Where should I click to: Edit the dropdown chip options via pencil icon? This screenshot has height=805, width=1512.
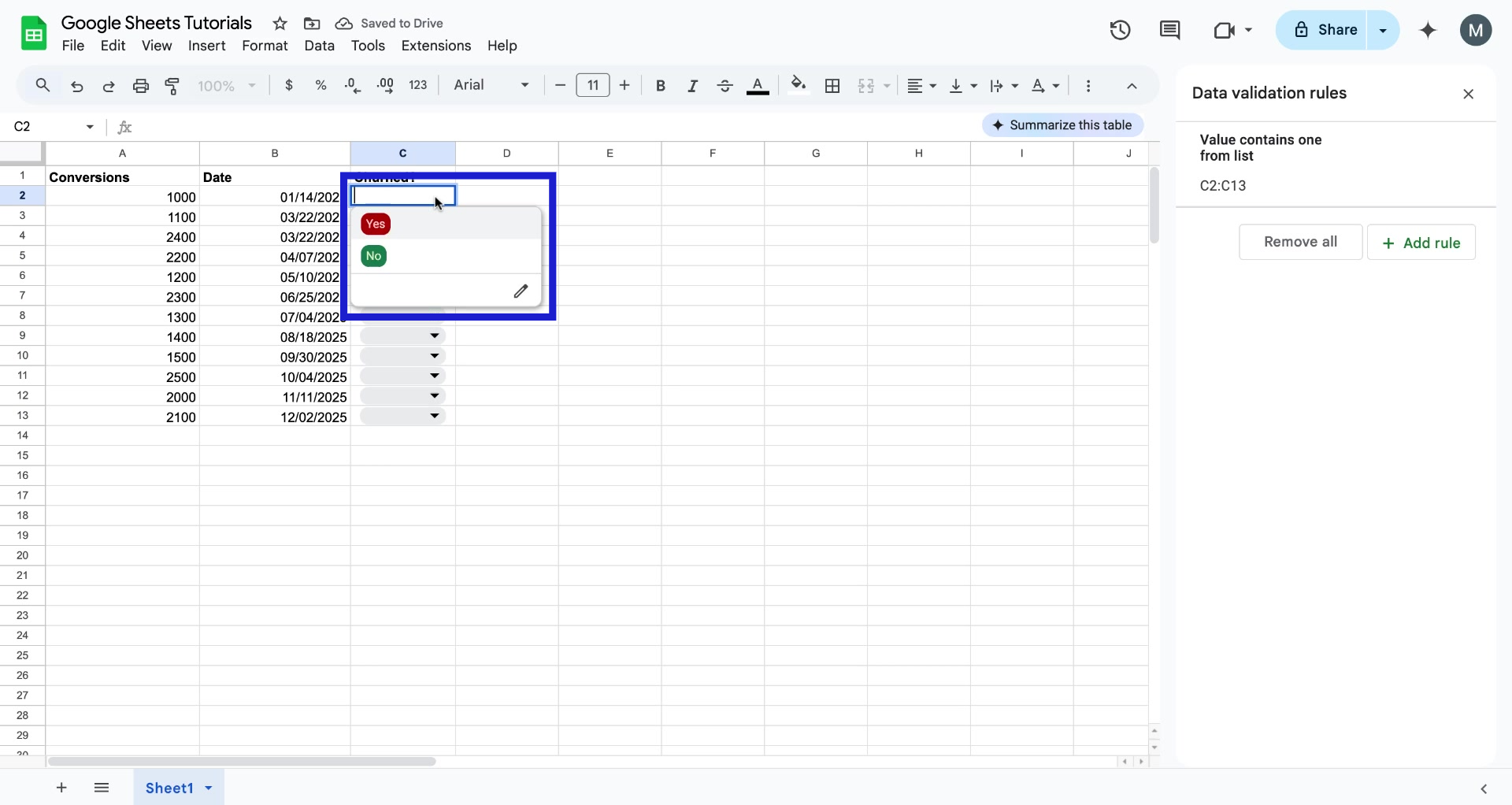point(521,291)
